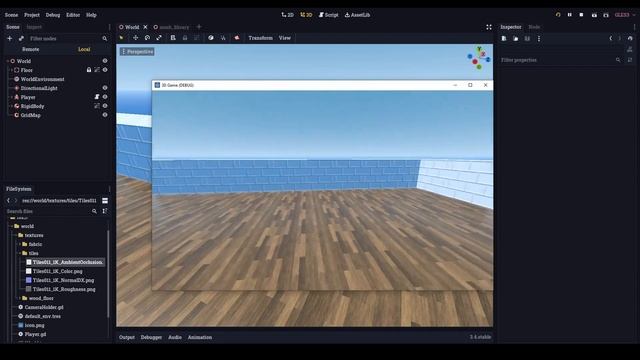Go to previous edited object in Inspector
640x360 pixels.
tap(611, 38)
